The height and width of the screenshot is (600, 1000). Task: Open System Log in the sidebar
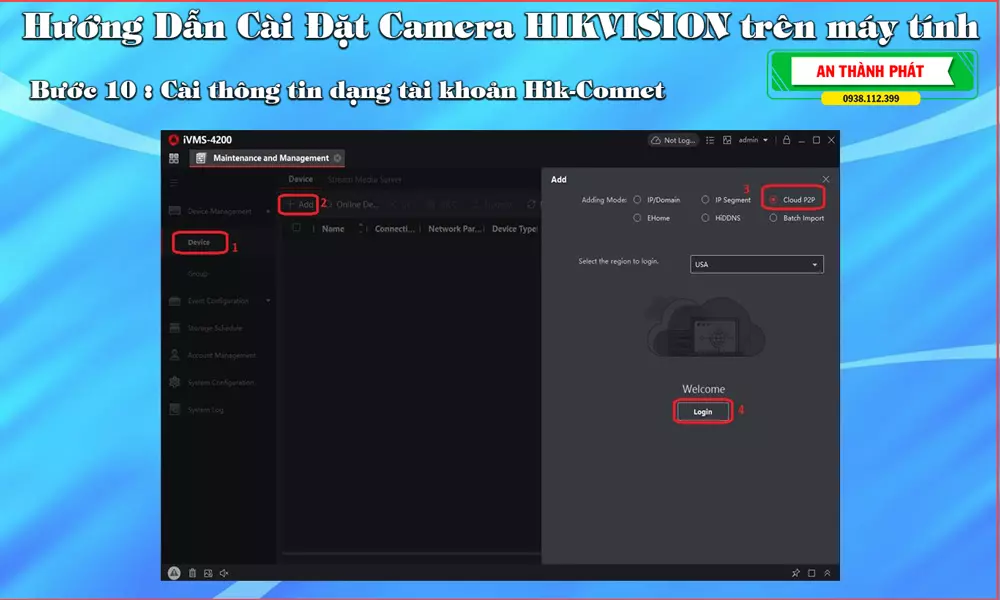point(205,410)
